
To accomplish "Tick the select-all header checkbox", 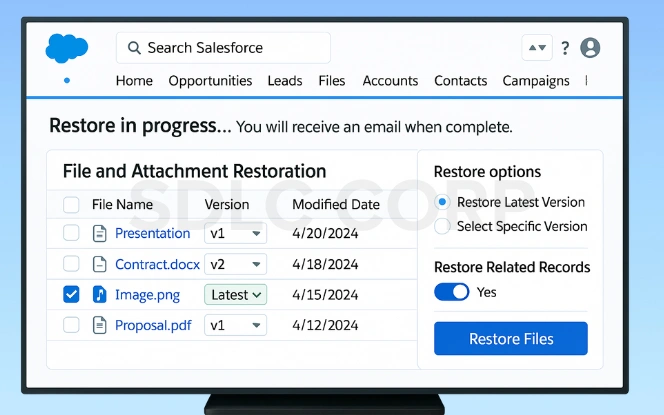I will coord(71,205).
